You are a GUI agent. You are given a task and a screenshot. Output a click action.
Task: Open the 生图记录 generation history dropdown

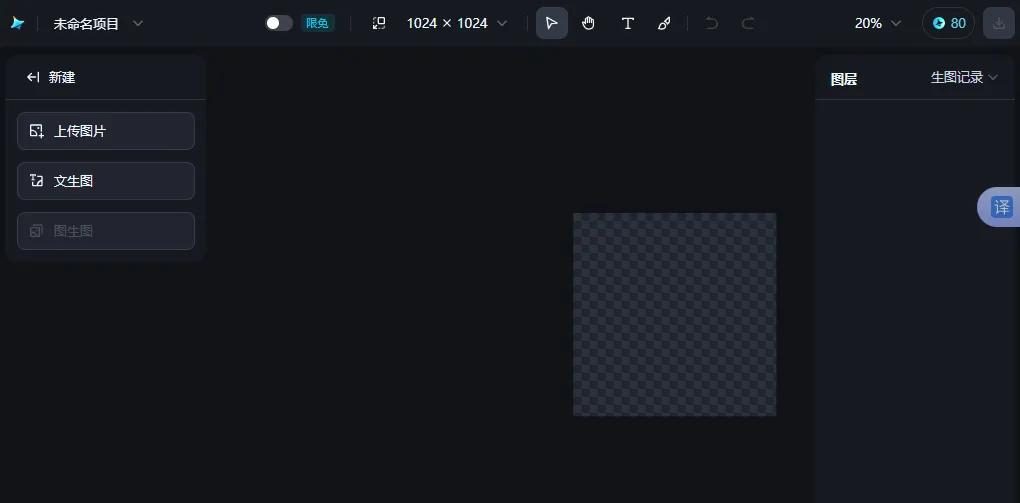[964, 77]
